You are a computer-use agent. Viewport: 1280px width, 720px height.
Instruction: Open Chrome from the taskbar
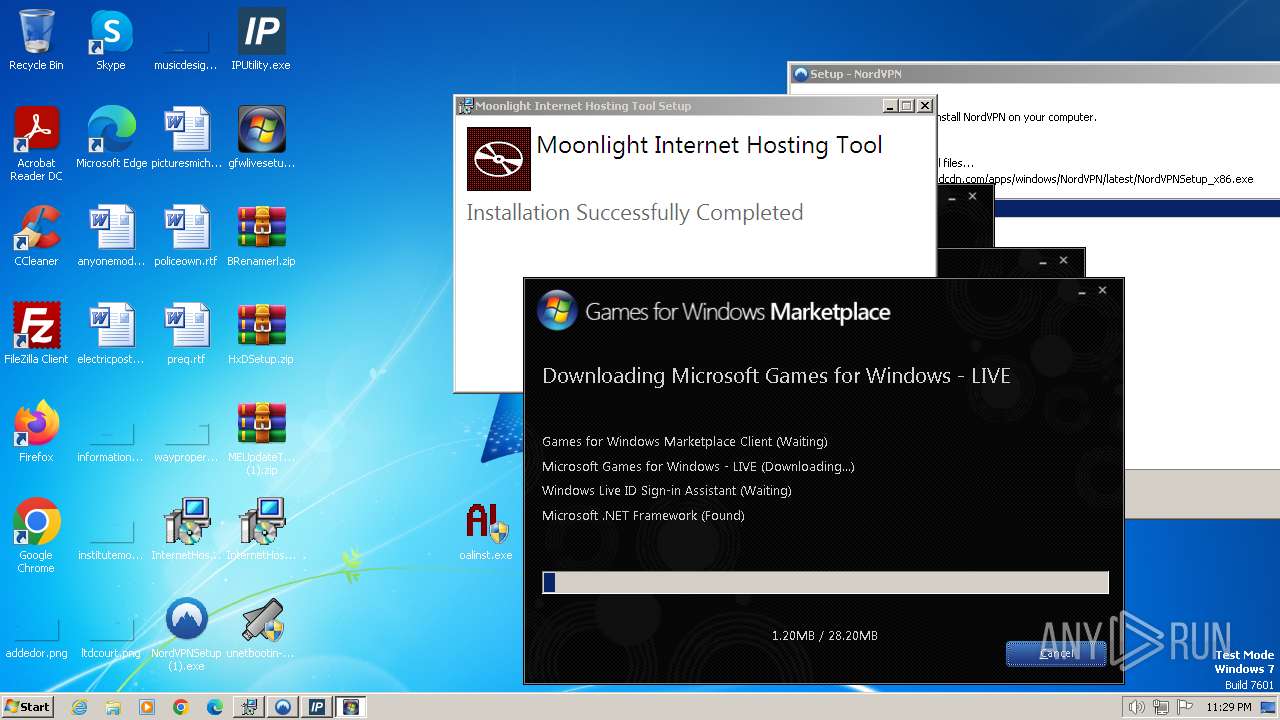pyautogui.click(x=181, y=707)
